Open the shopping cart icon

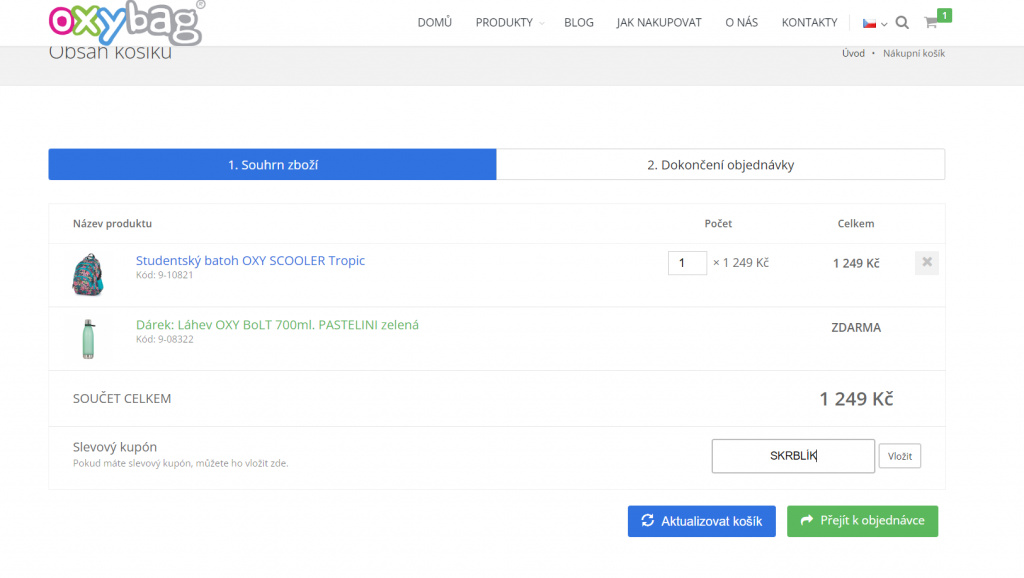931,23
